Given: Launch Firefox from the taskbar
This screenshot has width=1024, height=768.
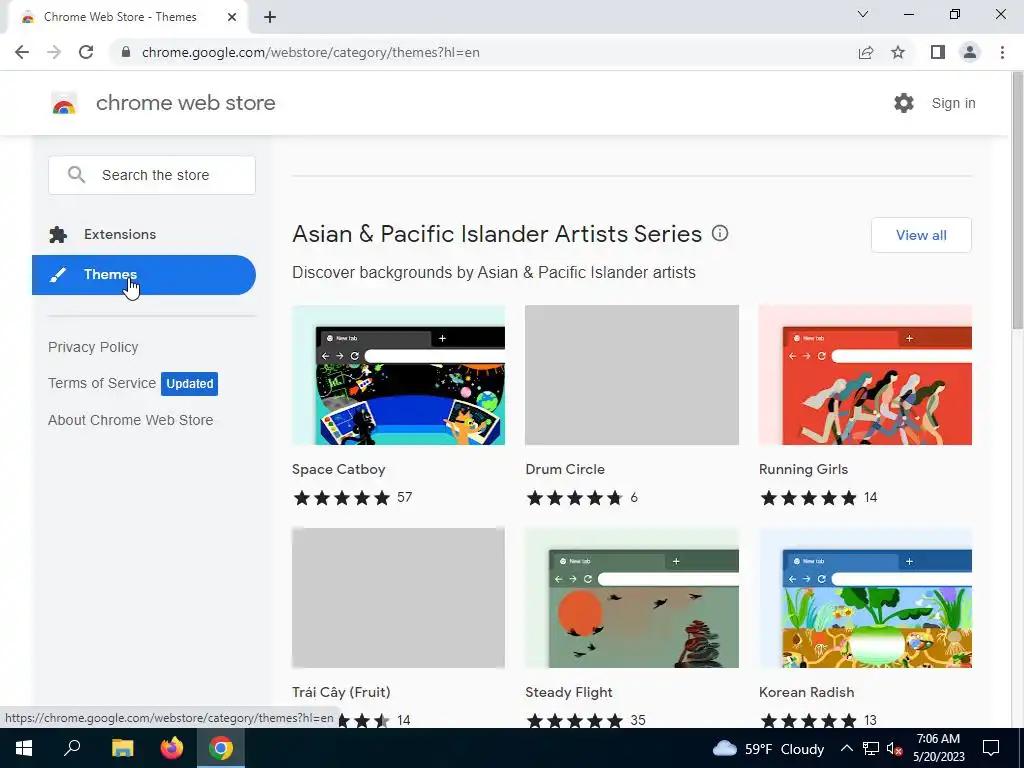Looking at the screenshot, I should point(172,748).
